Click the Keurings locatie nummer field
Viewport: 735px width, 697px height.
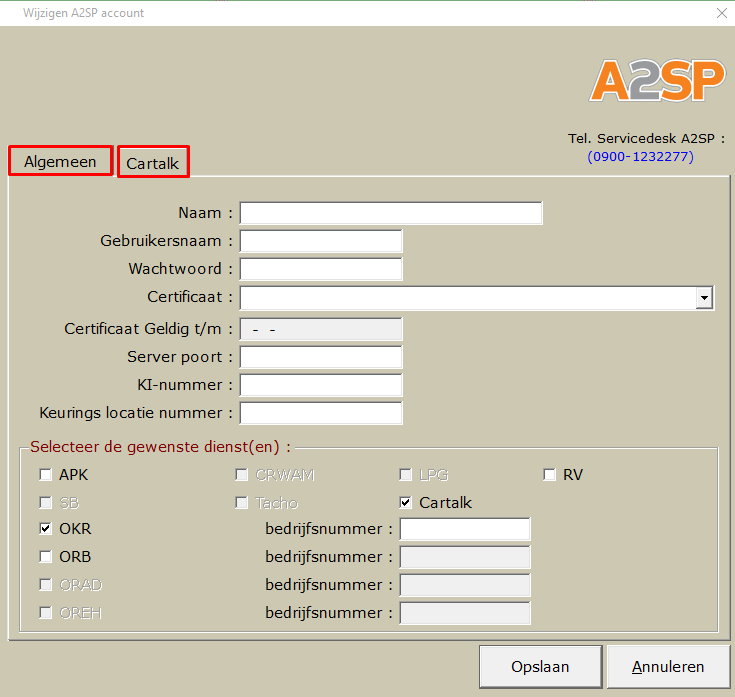point(321,413)
